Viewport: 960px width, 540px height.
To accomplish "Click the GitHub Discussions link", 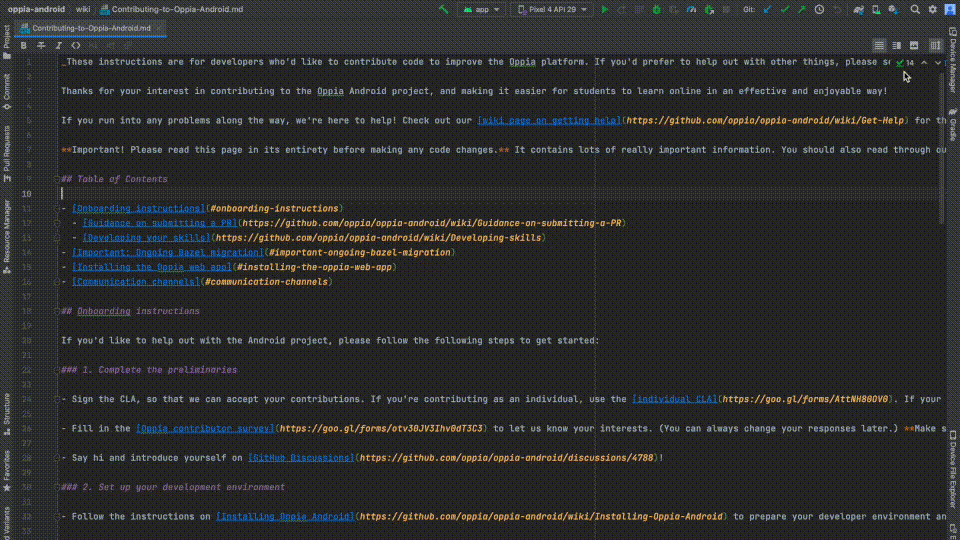I will pos(301,458).
